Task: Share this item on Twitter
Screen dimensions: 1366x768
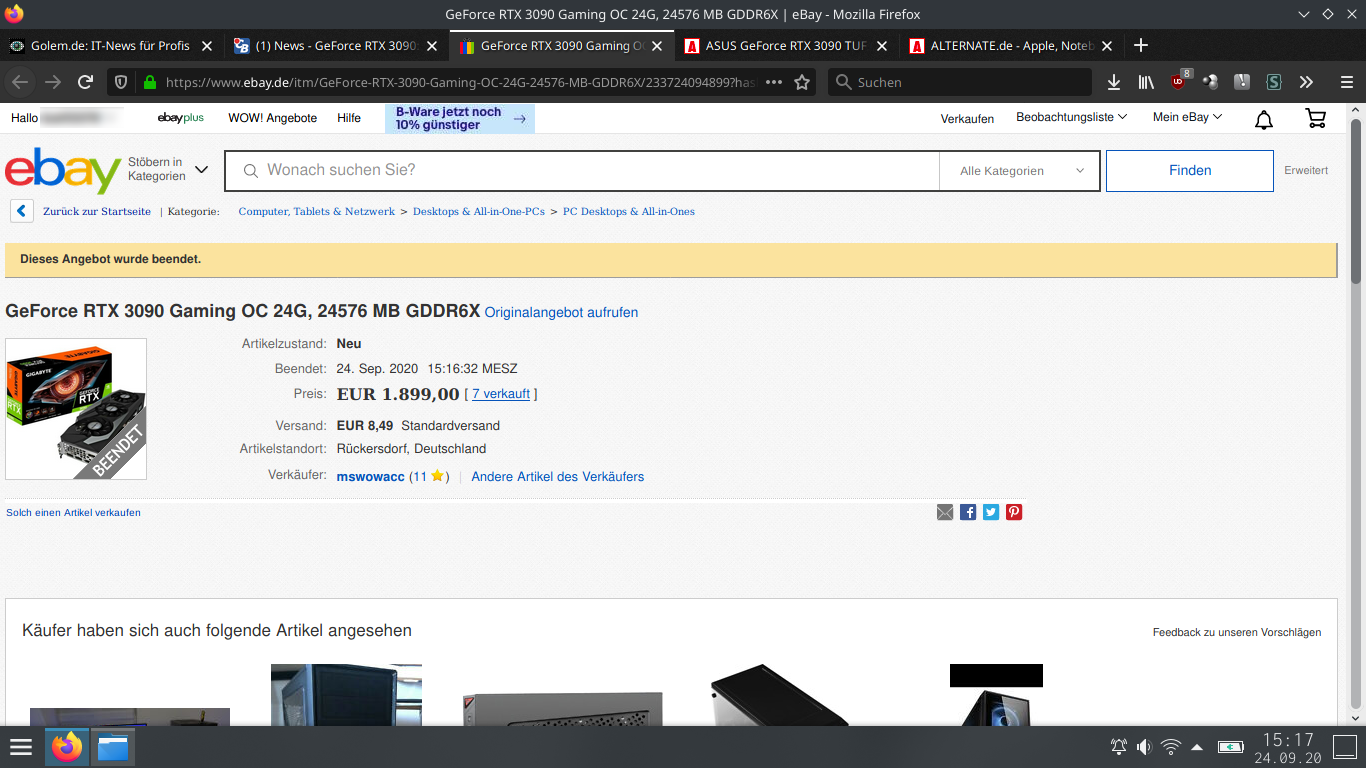Action: click(990, 511)
